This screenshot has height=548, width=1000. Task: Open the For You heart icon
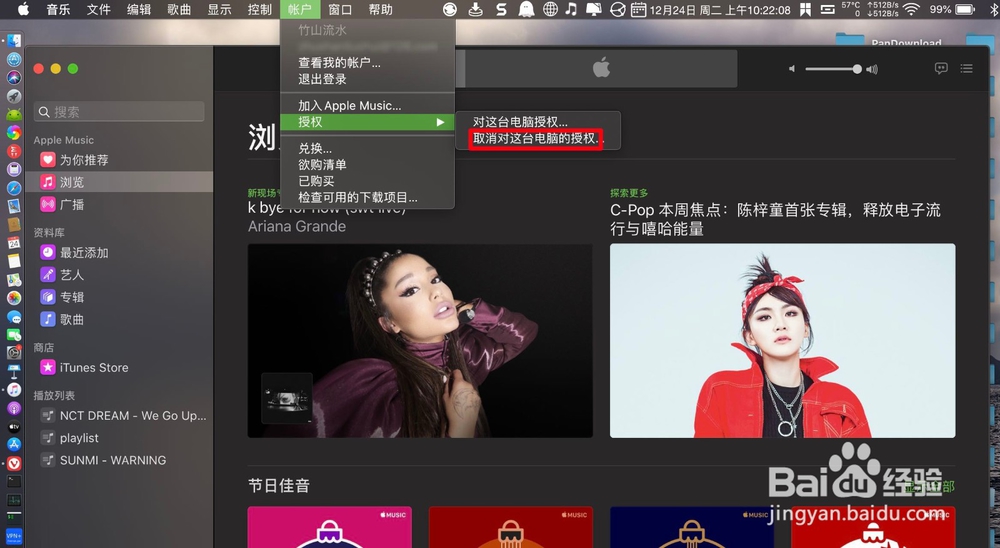pyautogui.click(x=48, y=159)
